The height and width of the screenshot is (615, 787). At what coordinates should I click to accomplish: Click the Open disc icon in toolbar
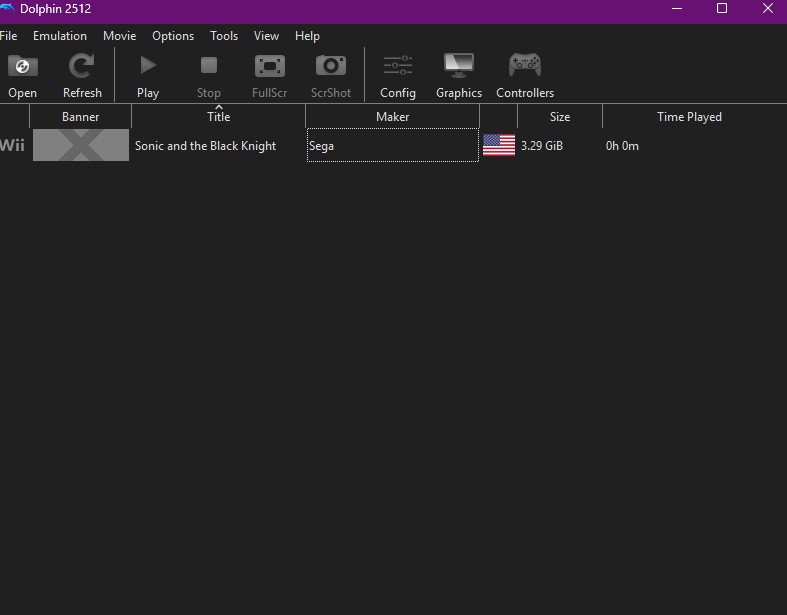[22, 67]
